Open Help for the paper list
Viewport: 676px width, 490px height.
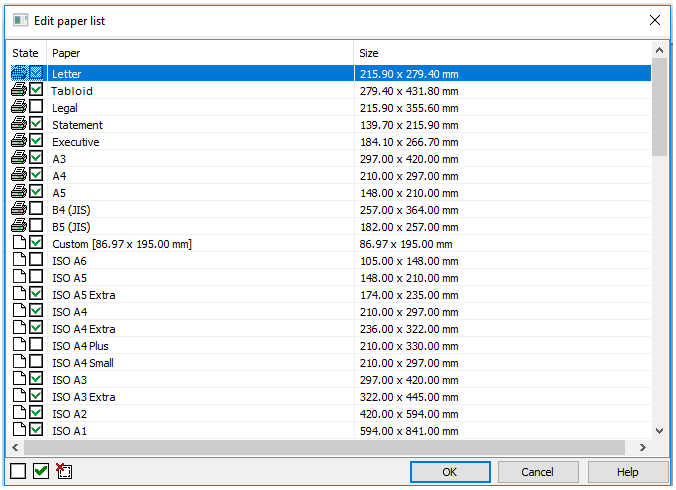628,472
